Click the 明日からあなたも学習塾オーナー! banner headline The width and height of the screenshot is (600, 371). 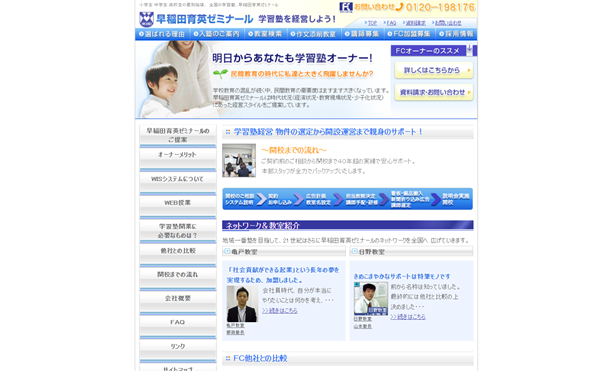(x=293, y=58)
